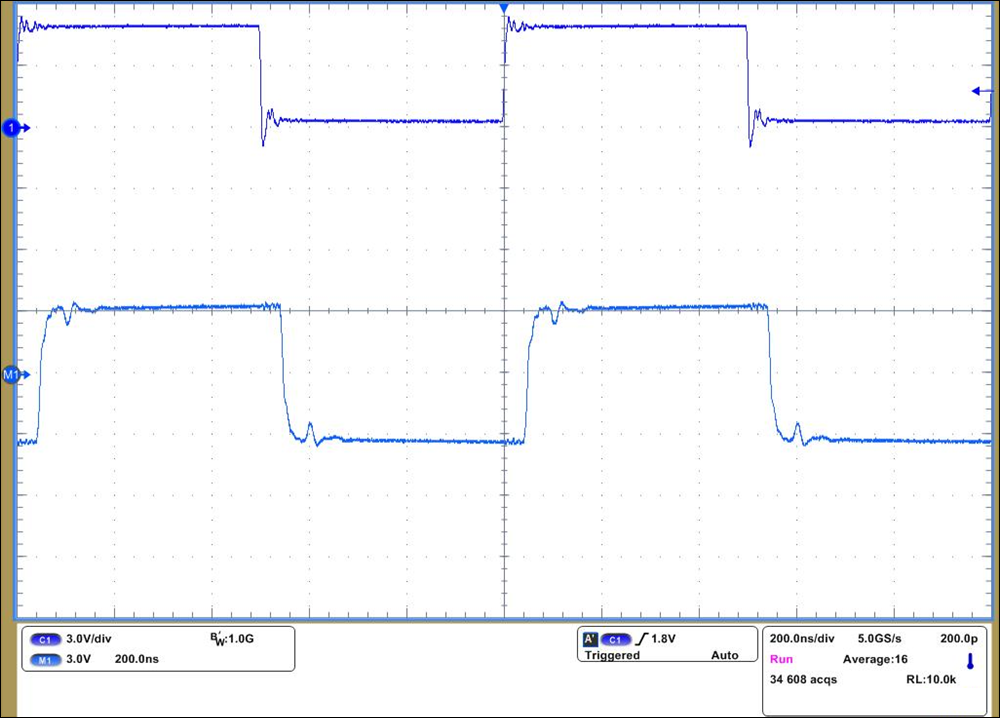Screen dimensions: 1000x718
Task: Click the Average:16 acquisition mode readout
Action: [x=876, y=660]
